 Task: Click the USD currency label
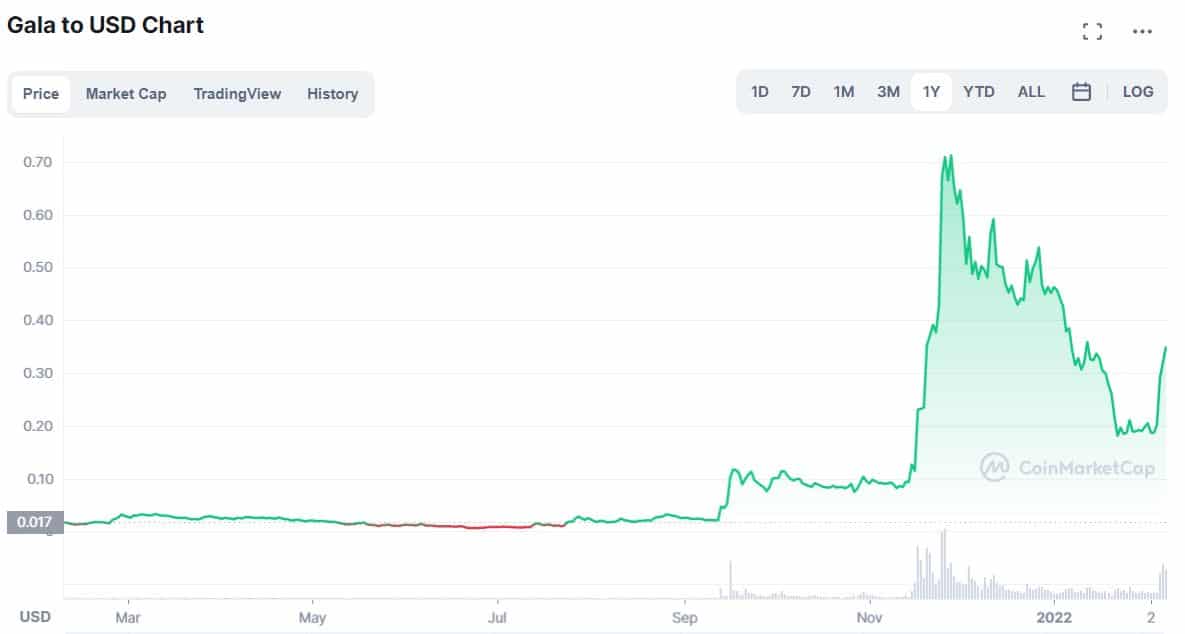(35, 617)
